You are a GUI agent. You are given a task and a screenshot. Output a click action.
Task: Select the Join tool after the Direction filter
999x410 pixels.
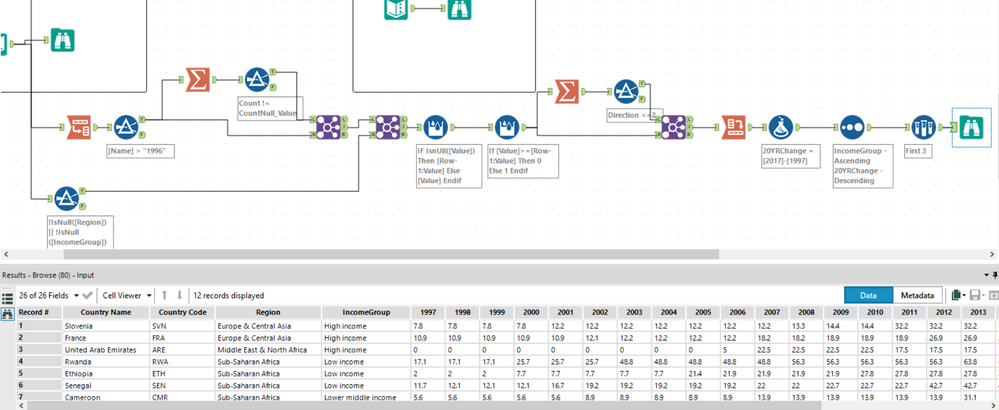tap(675, 127)
